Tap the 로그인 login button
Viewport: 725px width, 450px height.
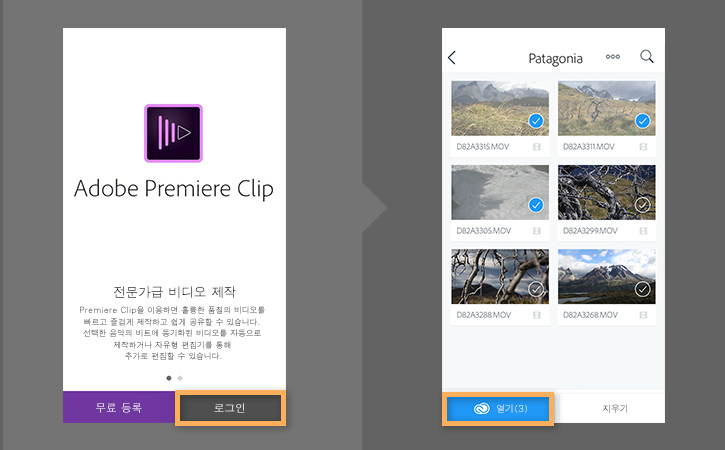[230, 408]
